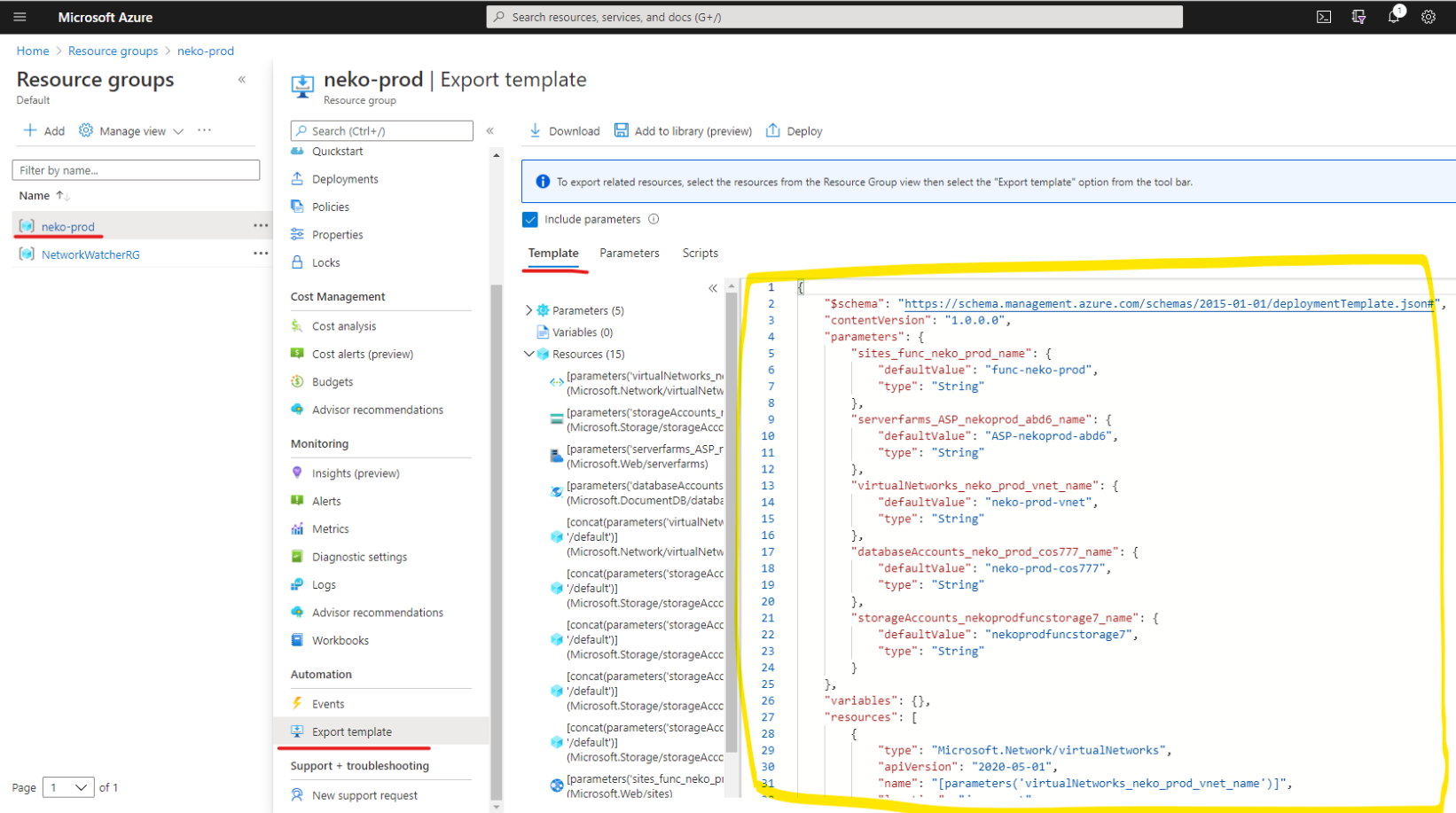Open Cloud Shell from the top bar

pyautogui.click(x=1323, y=16)
